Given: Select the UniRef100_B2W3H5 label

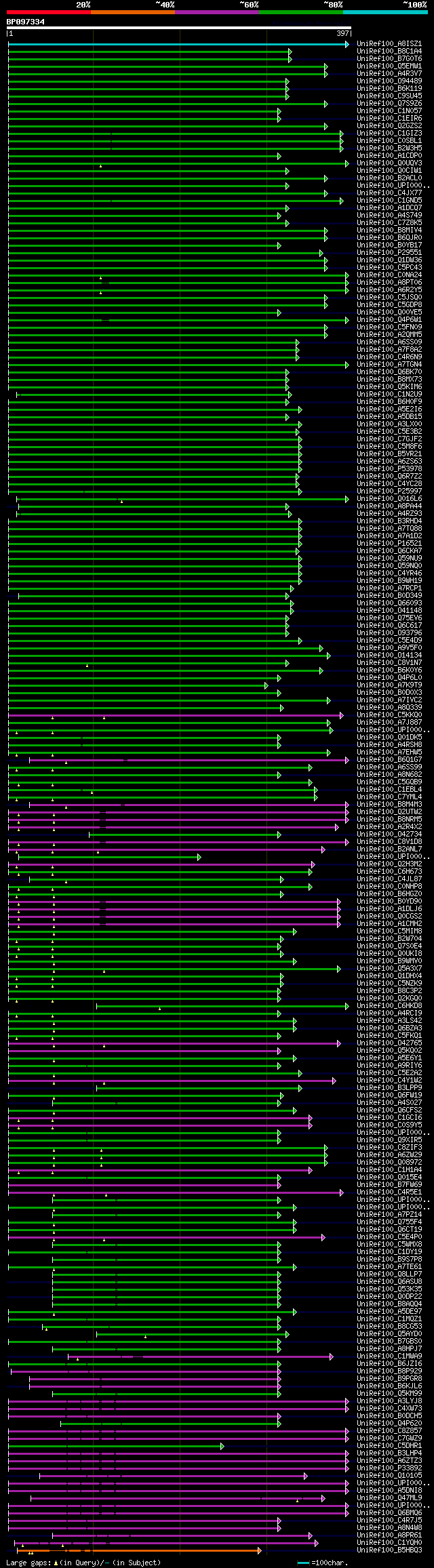Looking at the screenshot, I should point(389,148).
